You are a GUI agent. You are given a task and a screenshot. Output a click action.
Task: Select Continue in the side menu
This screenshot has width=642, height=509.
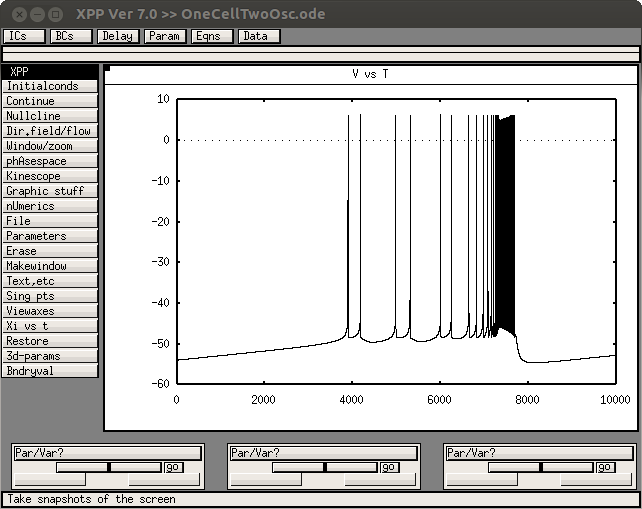coord(50,101)
